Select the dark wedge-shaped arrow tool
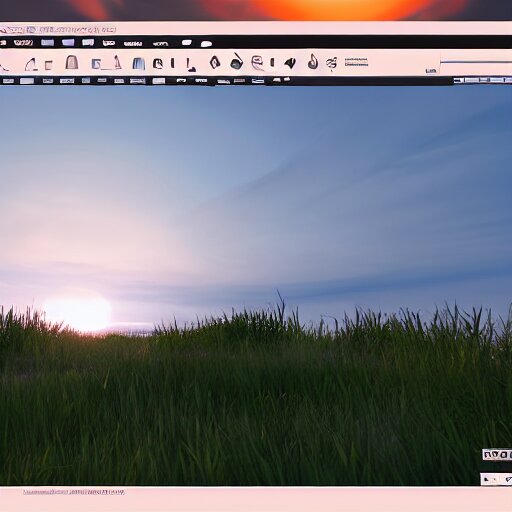The height and width of the screenshot is (512, 512). pos(290,63)
